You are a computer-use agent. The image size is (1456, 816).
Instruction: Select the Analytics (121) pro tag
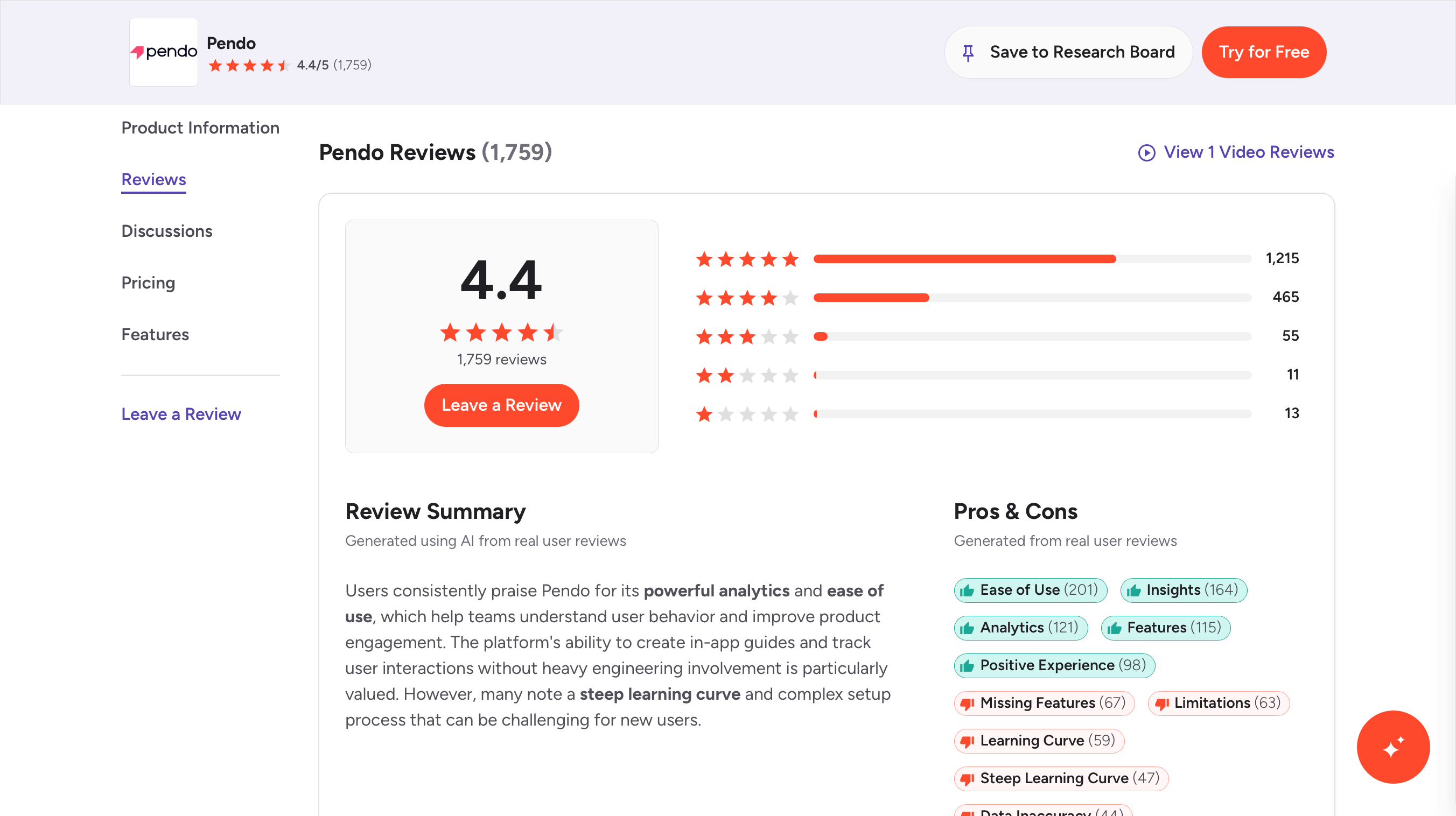[x=1020, y=628]
